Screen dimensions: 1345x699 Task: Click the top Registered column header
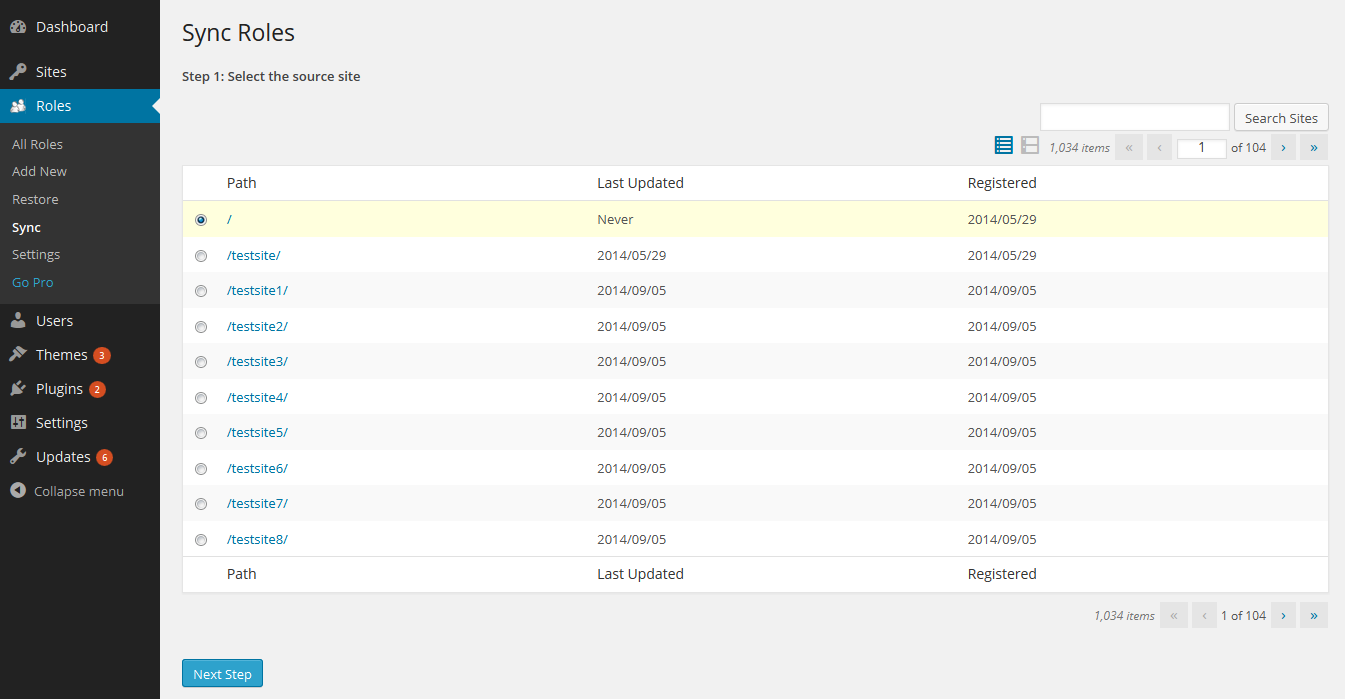[x=1002, y=183]
